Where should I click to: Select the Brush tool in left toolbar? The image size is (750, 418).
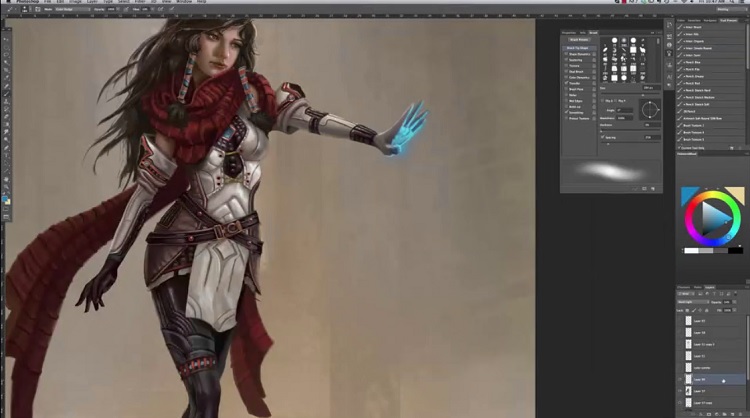click(6, 94)
